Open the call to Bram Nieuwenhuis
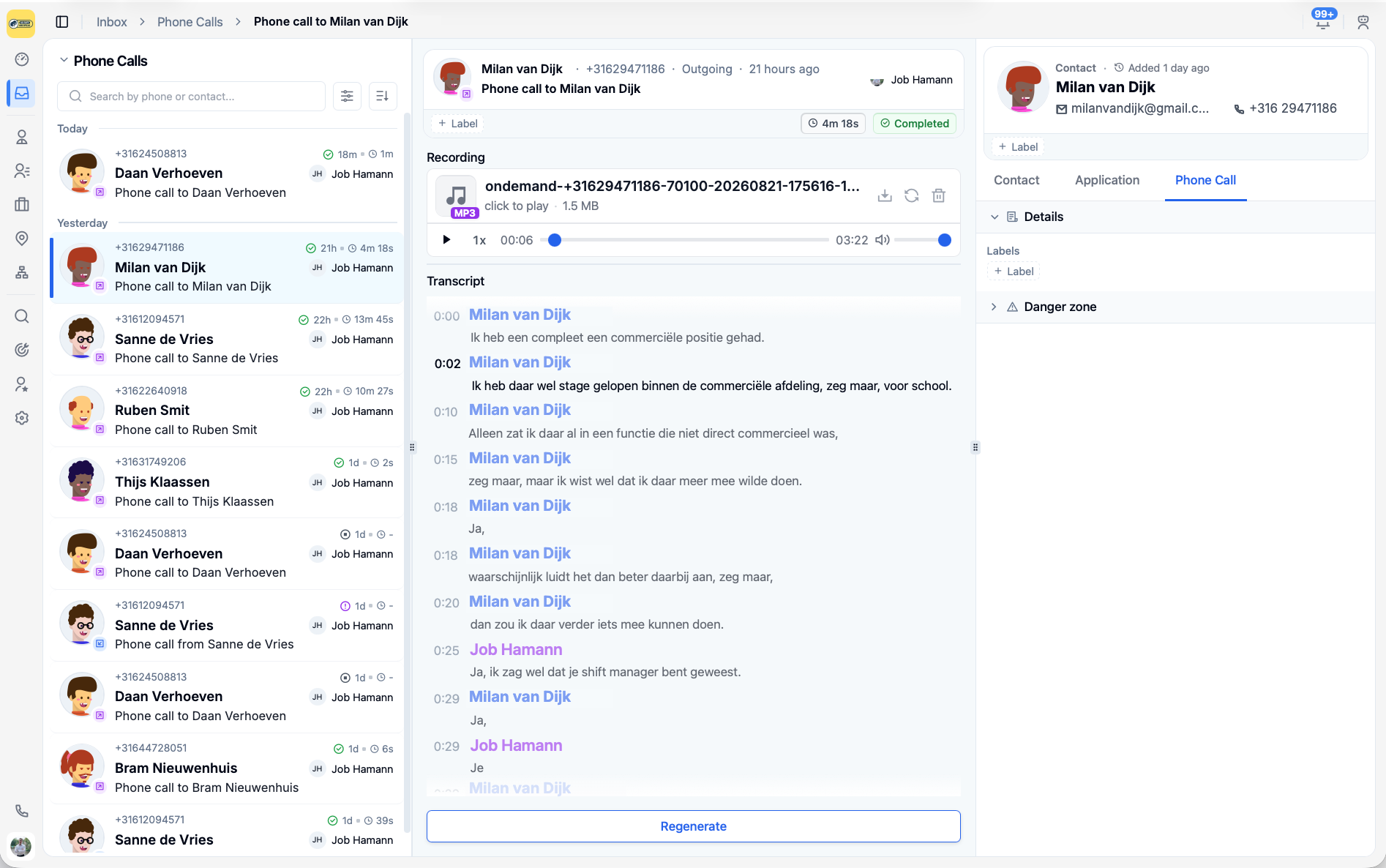The height and width of the screenshot is (868, 1386). pos(227,768)
